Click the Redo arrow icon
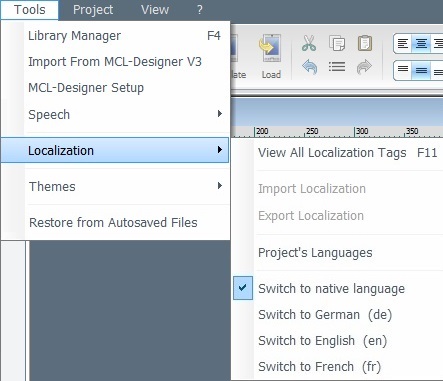The height and width of the screenshot is (381, 443). pyautogui.click(x=364, y=67)
